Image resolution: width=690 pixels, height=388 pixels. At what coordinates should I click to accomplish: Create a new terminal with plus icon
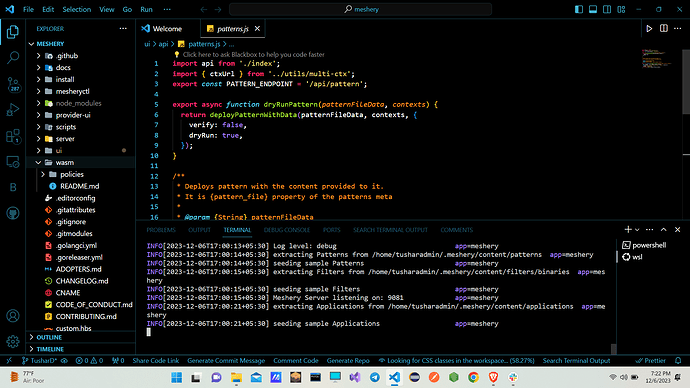coord(628,229)
